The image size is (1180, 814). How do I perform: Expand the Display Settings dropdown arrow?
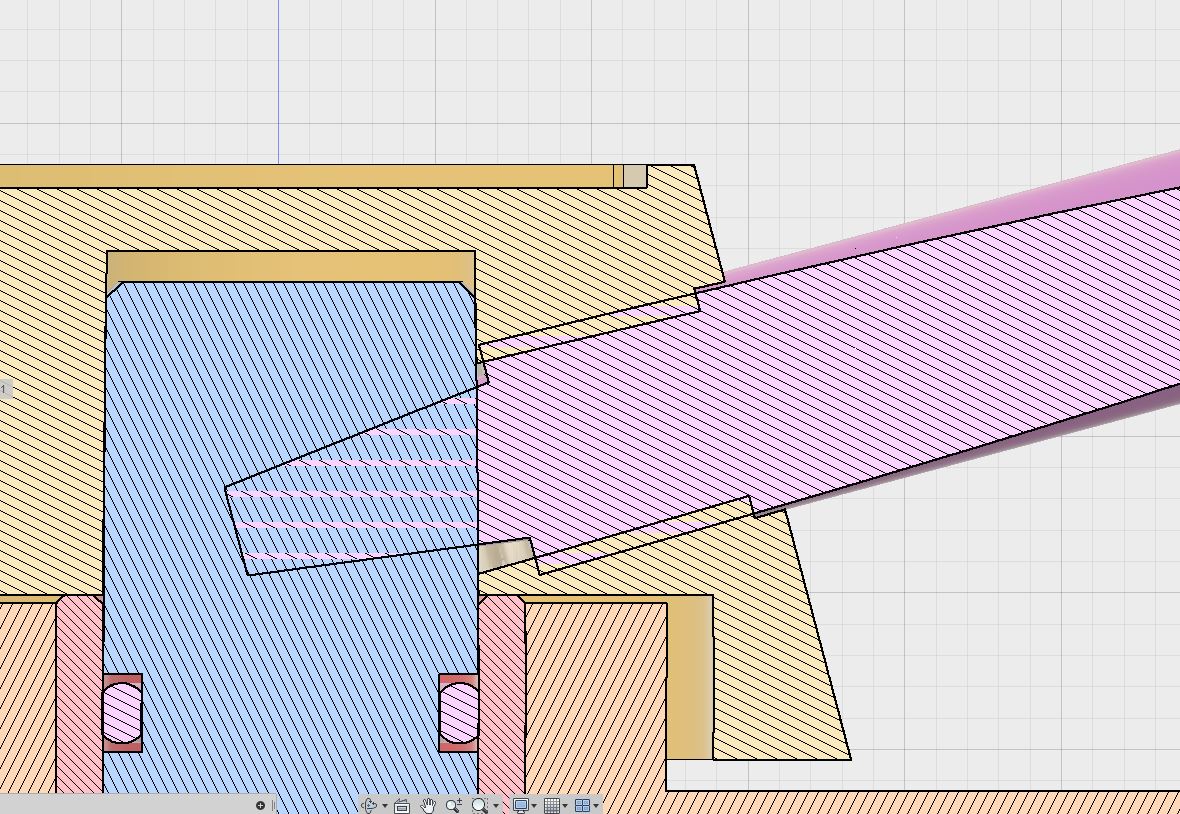534,806
